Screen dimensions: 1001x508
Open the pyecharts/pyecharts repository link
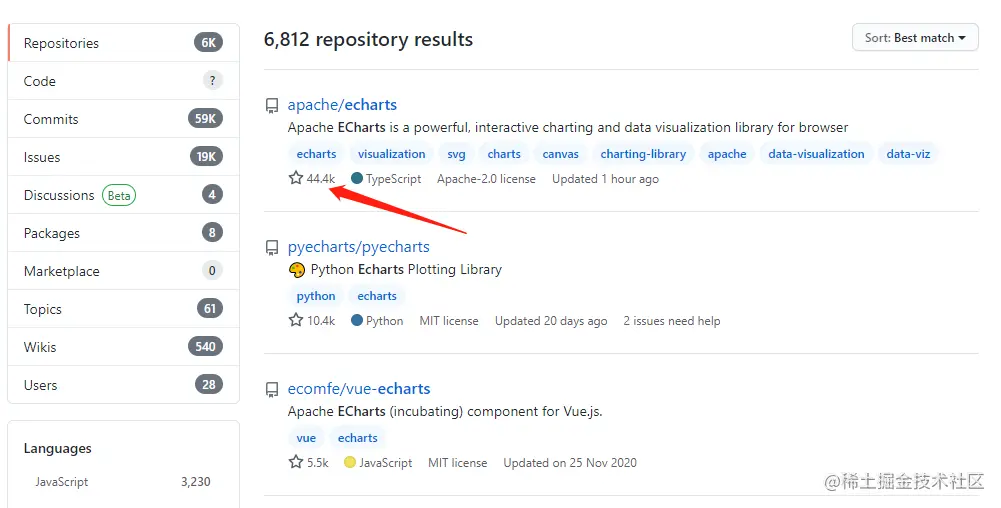(x=358, y=247)
